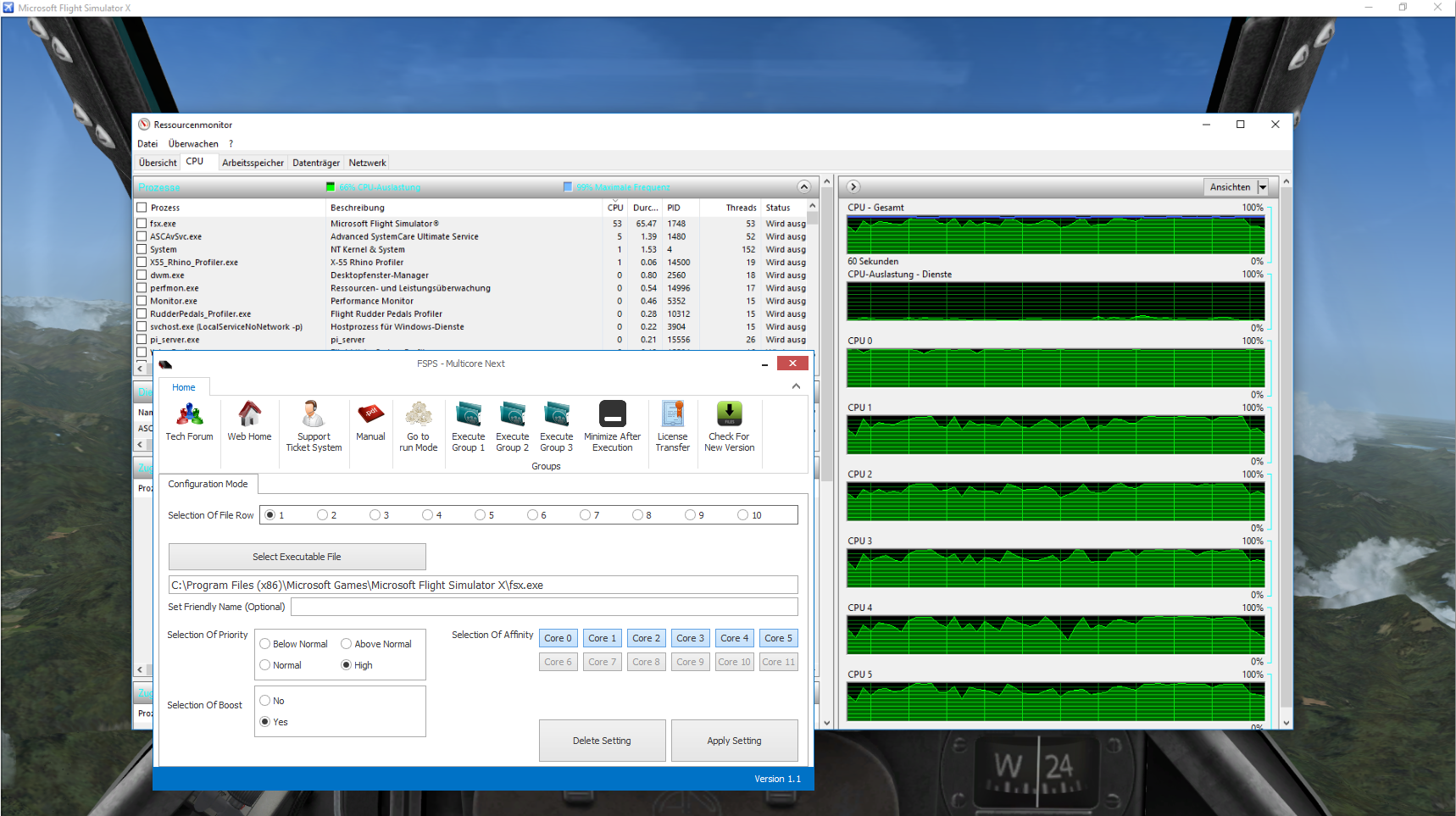This screenshot has height=816, width=1456.
Task: Select the Normal priority radio button
Action: pos(265,665)
